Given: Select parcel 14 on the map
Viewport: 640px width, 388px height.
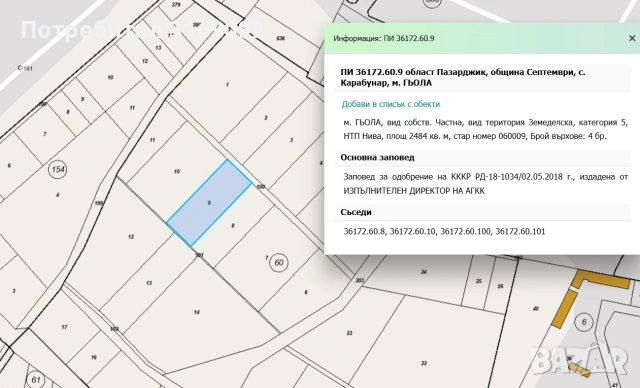Looking at the screenshot, I should pos(197,313).
